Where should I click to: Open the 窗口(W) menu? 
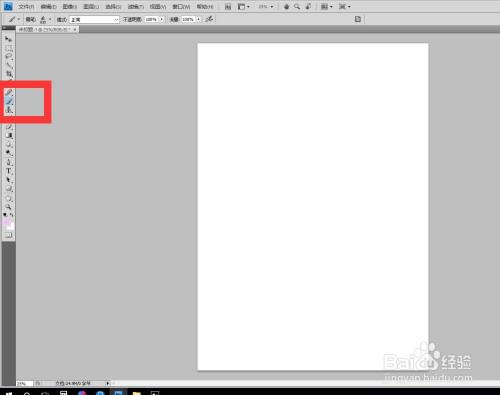181,7
